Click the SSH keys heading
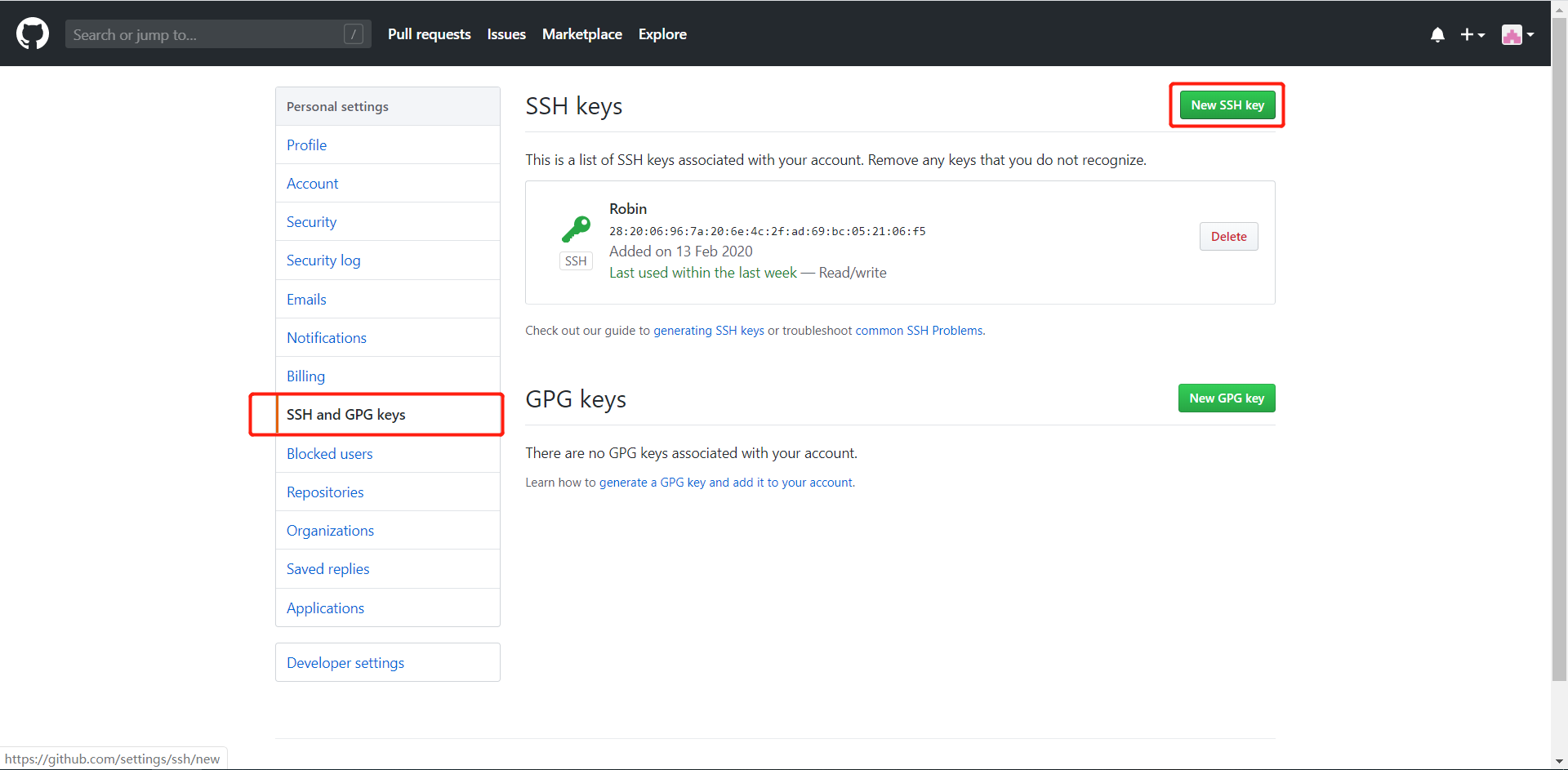 click(574, 107)
